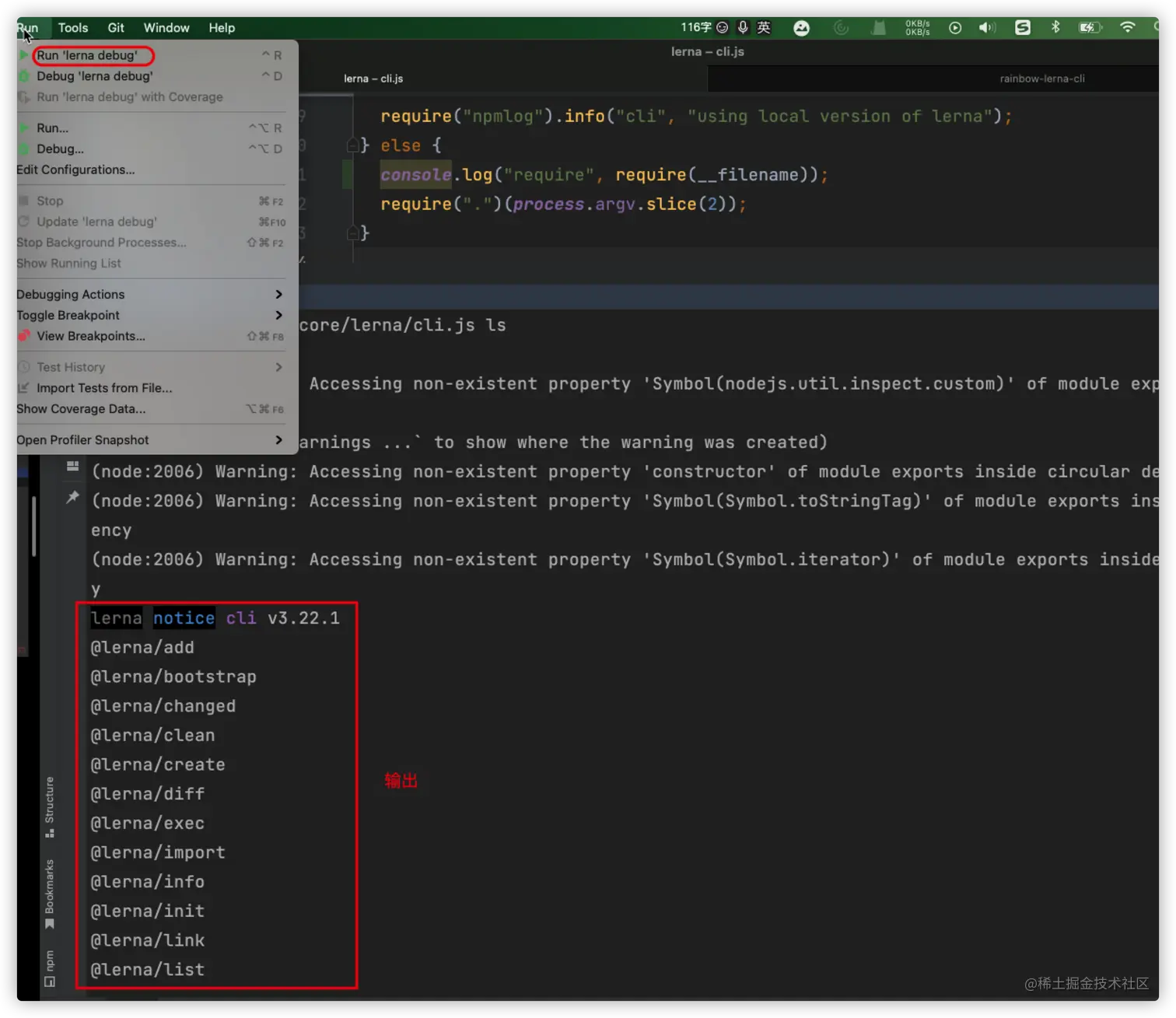Click the emoji face icon in menu bar
This screenshot has height=1018, width=1176.
click(723, 28)
